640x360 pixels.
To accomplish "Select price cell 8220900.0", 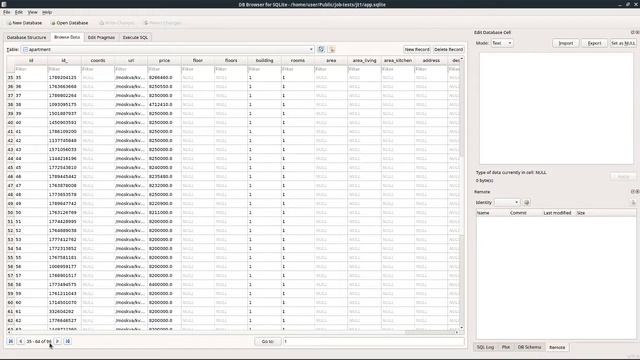I will 164,204.
